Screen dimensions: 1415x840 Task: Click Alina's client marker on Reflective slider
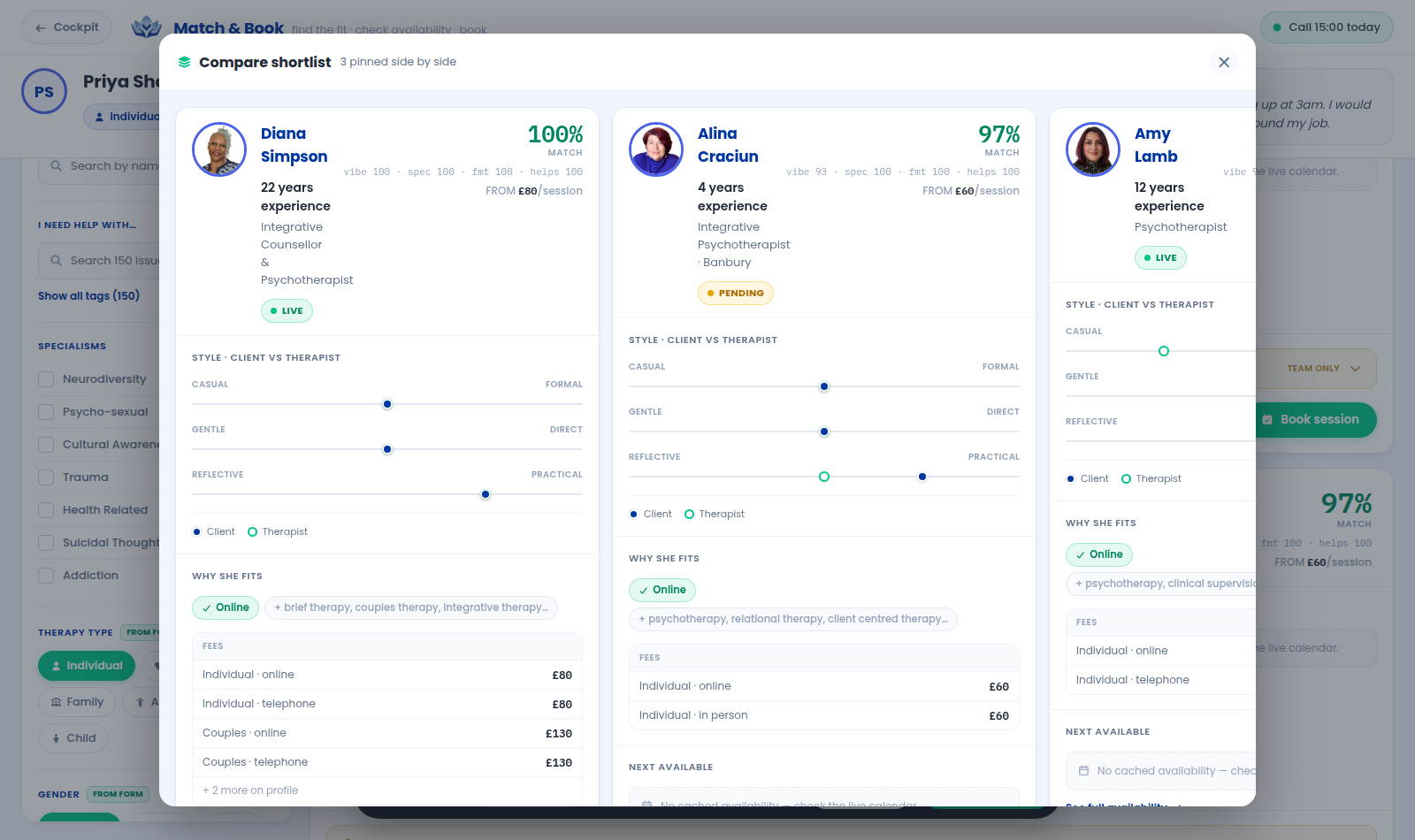(922, 477)
